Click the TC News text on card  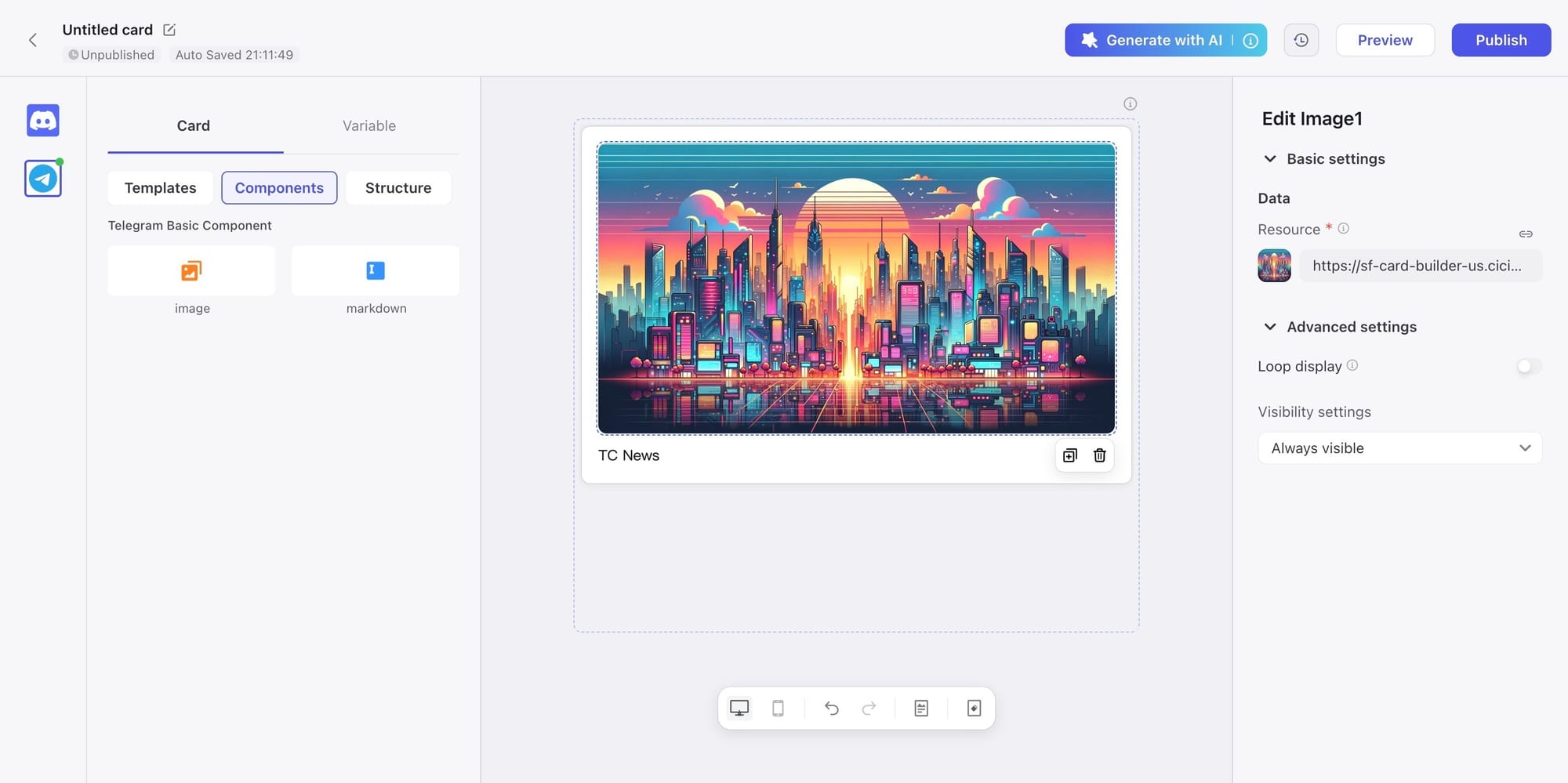click(x=629, y=455)
